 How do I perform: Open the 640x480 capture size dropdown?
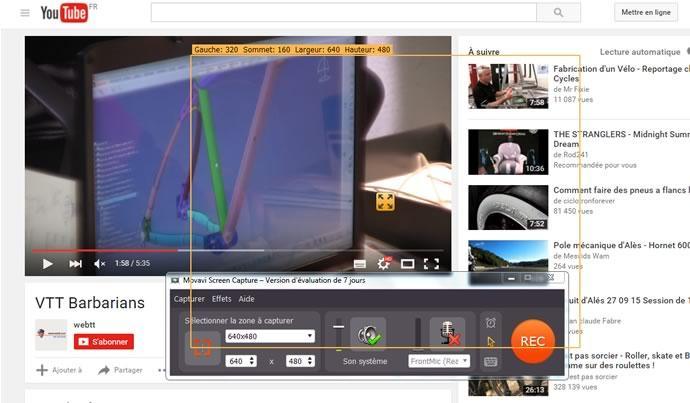(270, 336)
